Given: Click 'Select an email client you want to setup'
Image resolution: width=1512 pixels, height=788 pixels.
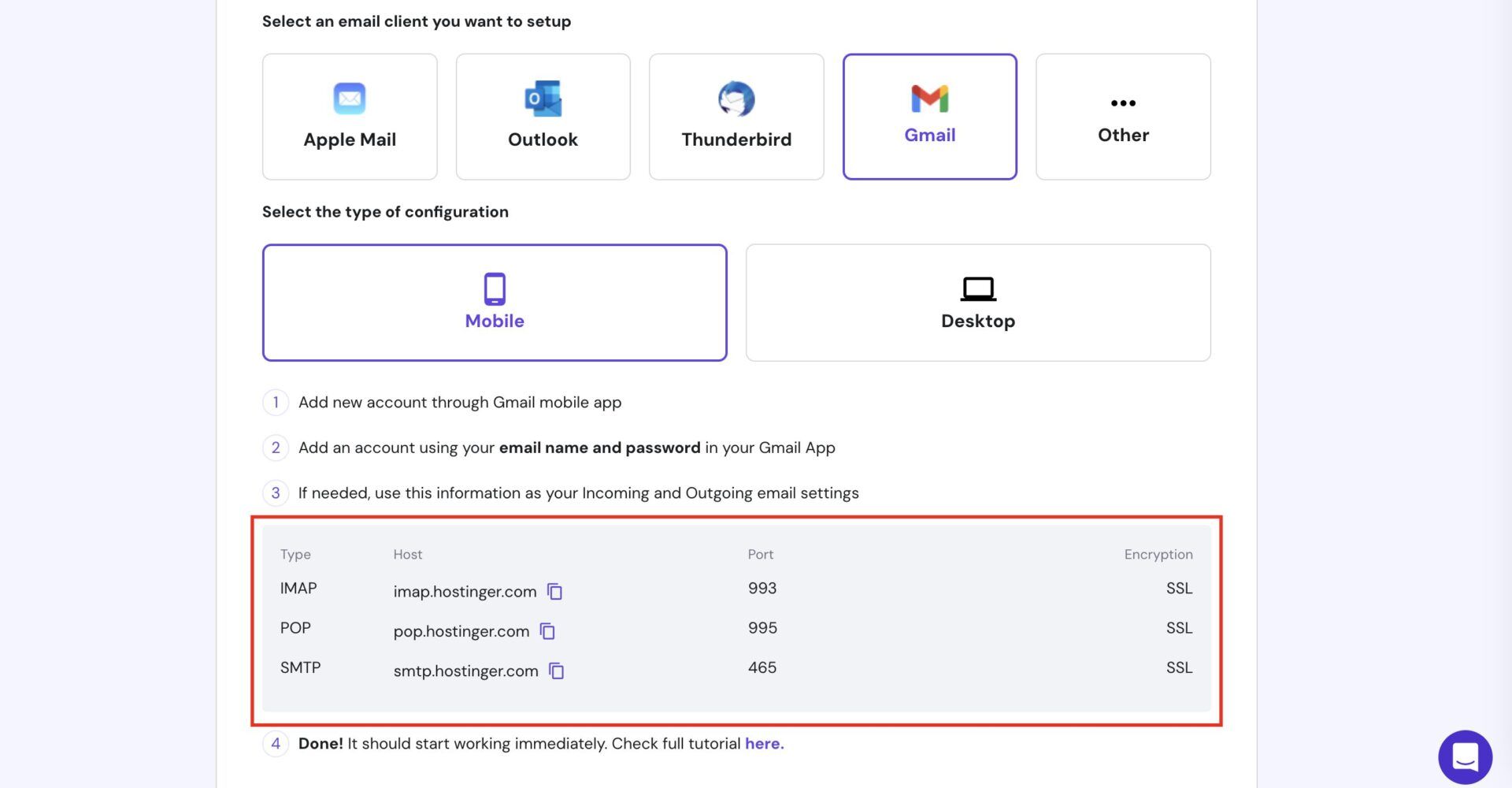Looking at the screenshot, I should coord(417,21).
